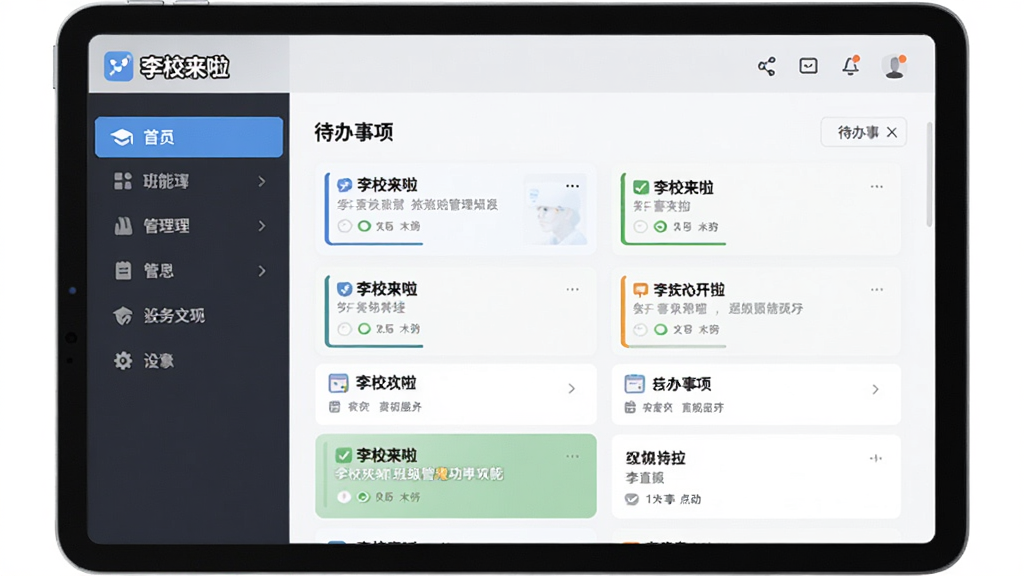Open photo thumbnail on blue-bordered card
Screen dimensions: 1024x576
pyautogui.click(x=556, y=210)
